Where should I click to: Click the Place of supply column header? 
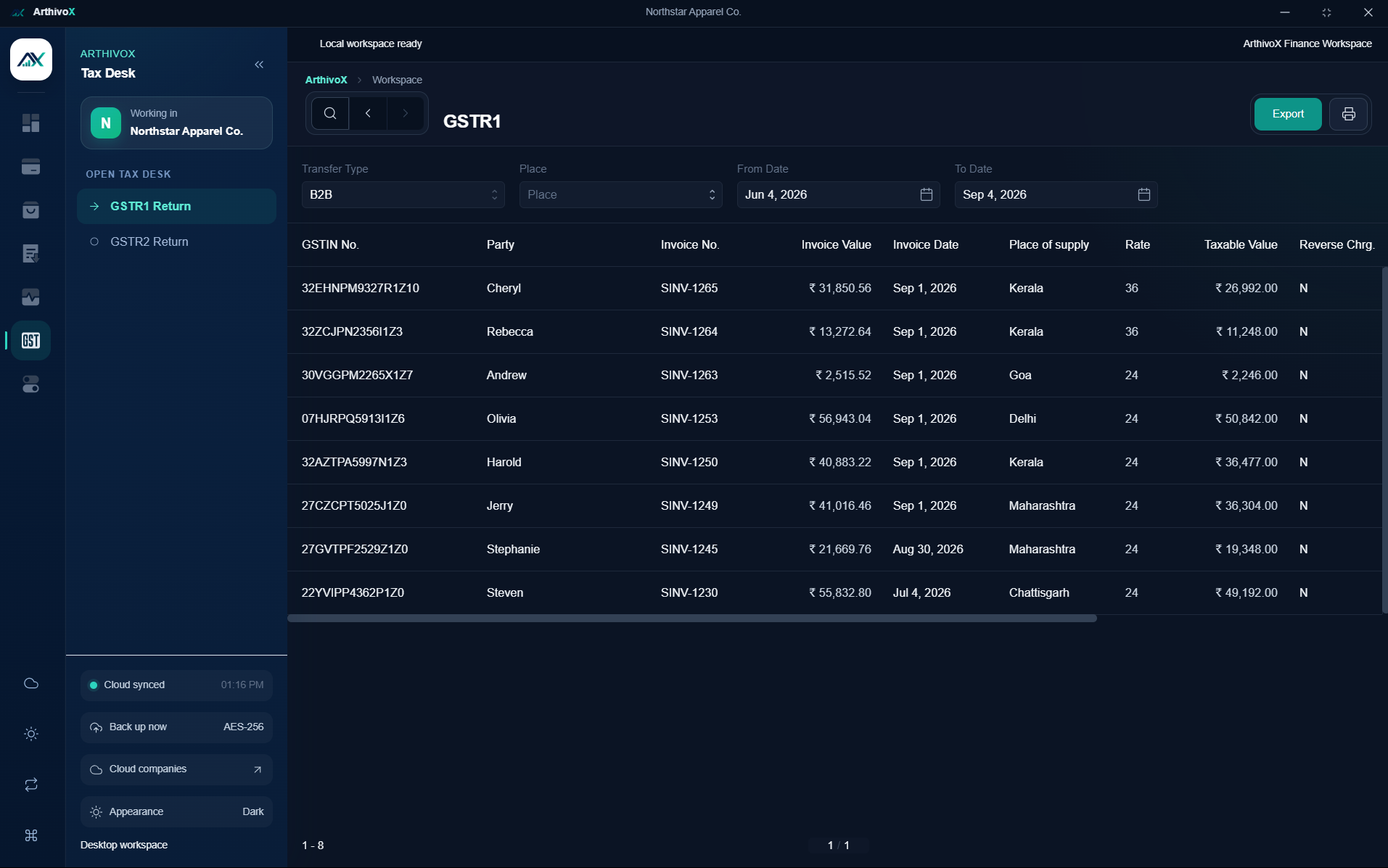(1048, 245)
